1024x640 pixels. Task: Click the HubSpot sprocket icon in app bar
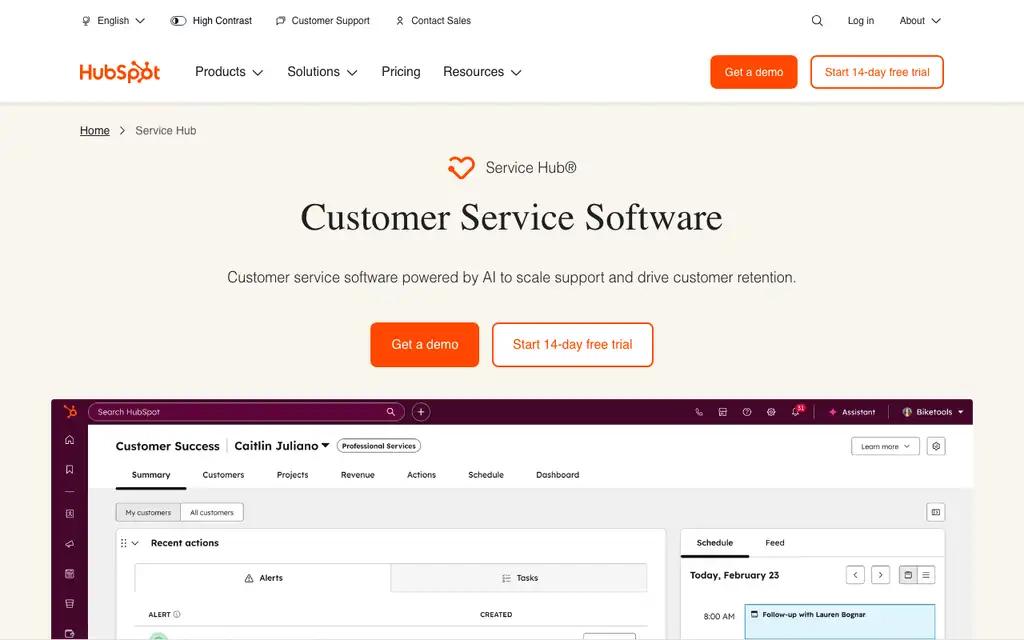tap(70, 411)
